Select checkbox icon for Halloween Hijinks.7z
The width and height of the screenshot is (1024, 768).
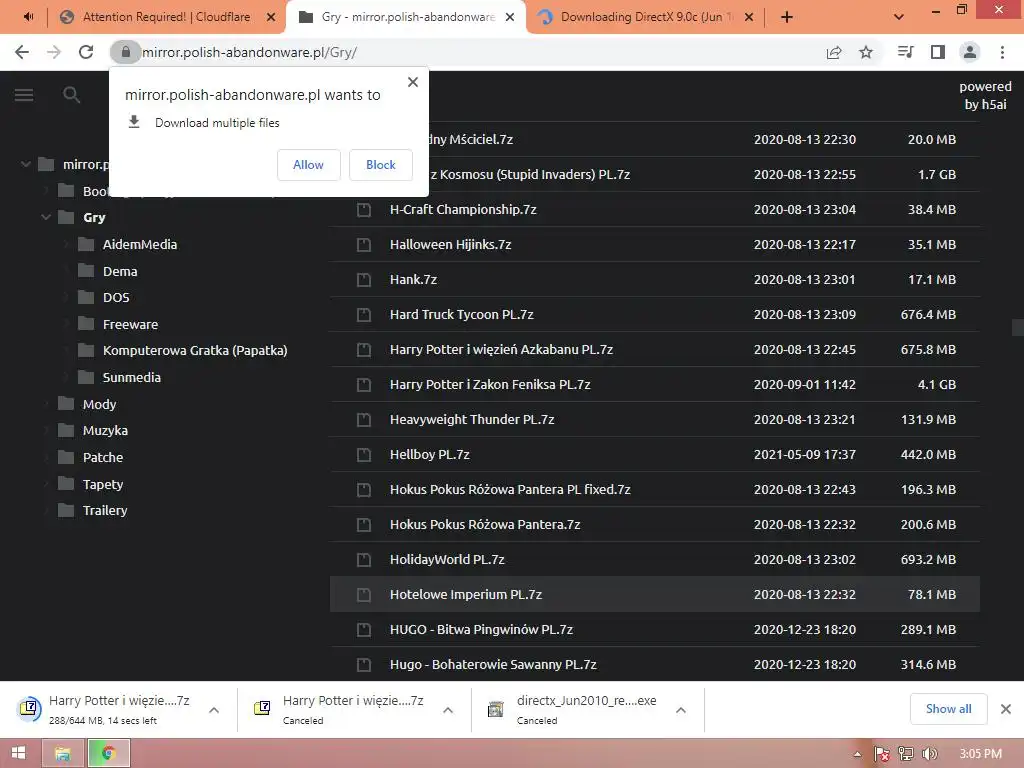pyautogui.click(x=364, y=245)
